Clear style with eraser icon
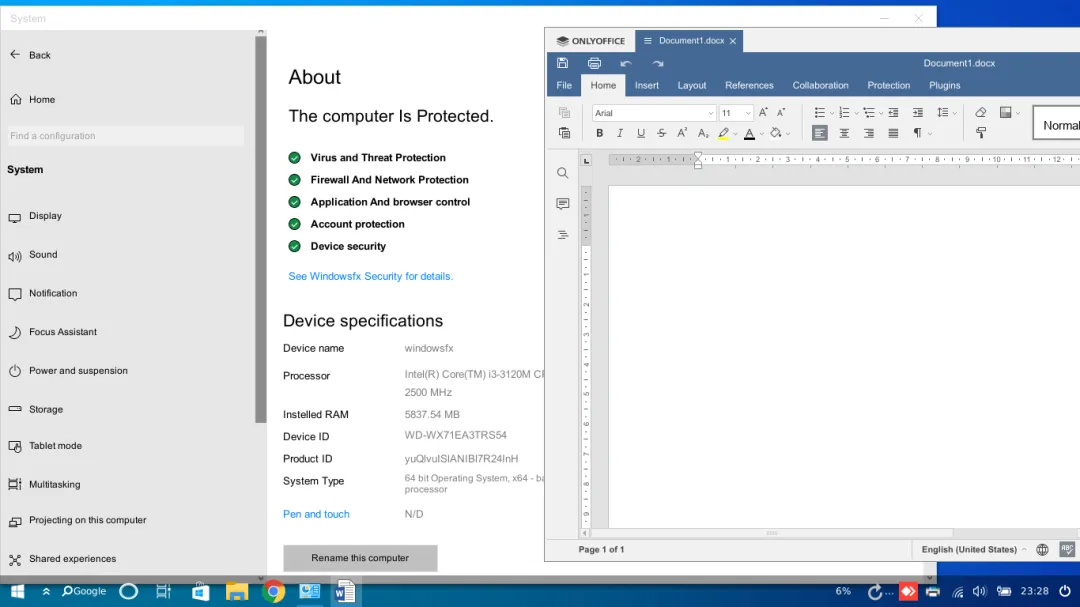The height and width of the screenshot is (607, 1080). pos(981,112)
